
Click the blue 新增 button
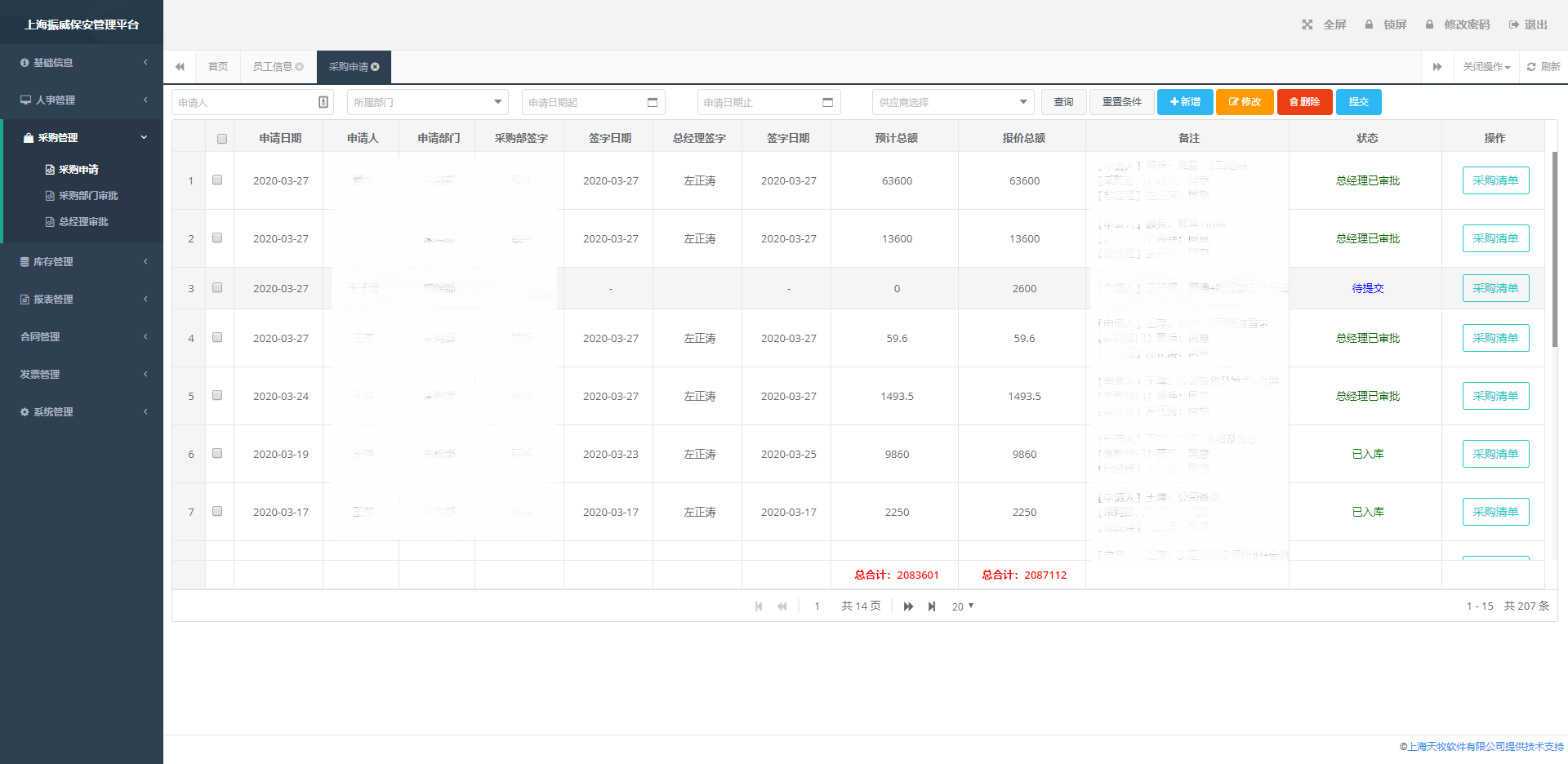tap(1185, 102)
